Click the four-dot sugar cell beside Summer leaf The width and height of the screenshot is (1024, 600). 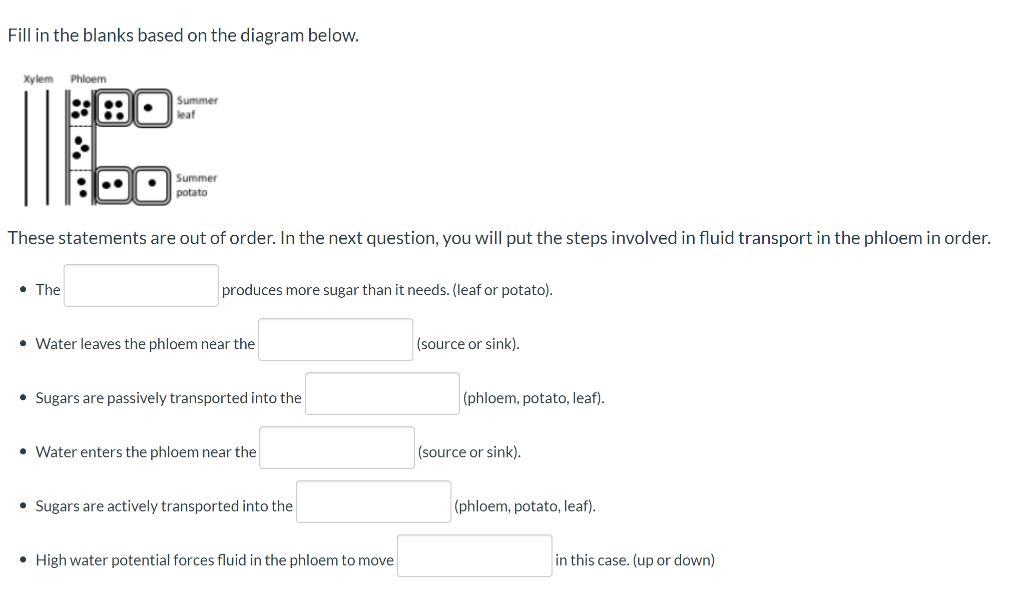[x=113, y=107]
